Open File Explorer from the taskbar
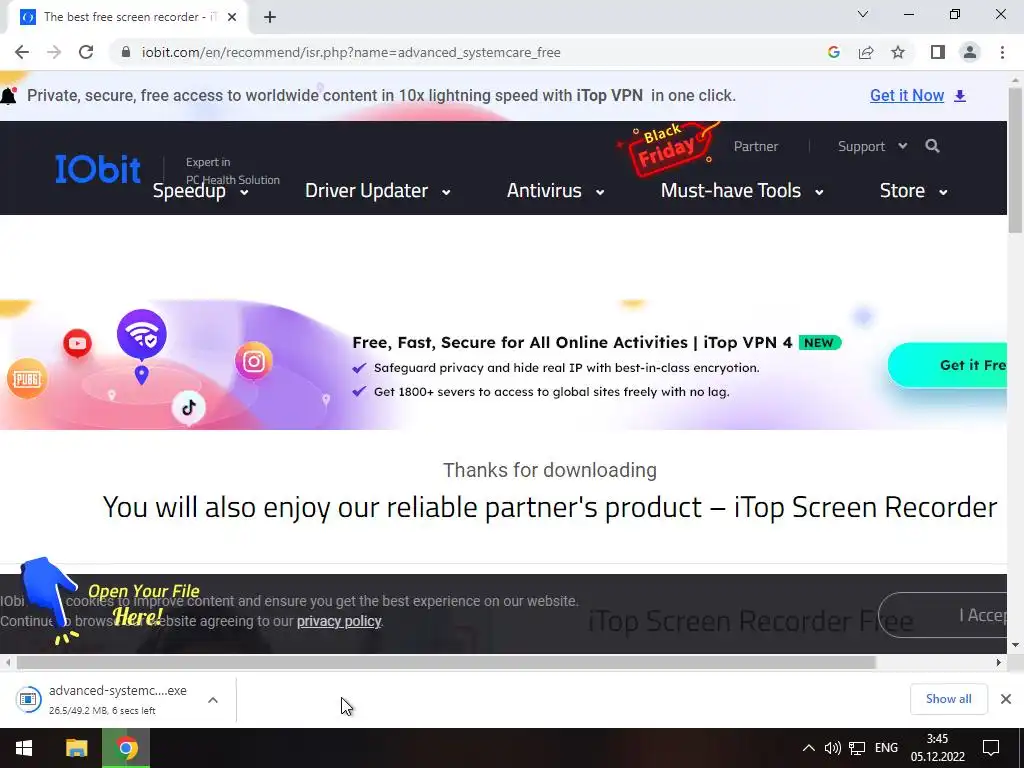The height and width of the screenshot is (768, 1024). [76, 748]
